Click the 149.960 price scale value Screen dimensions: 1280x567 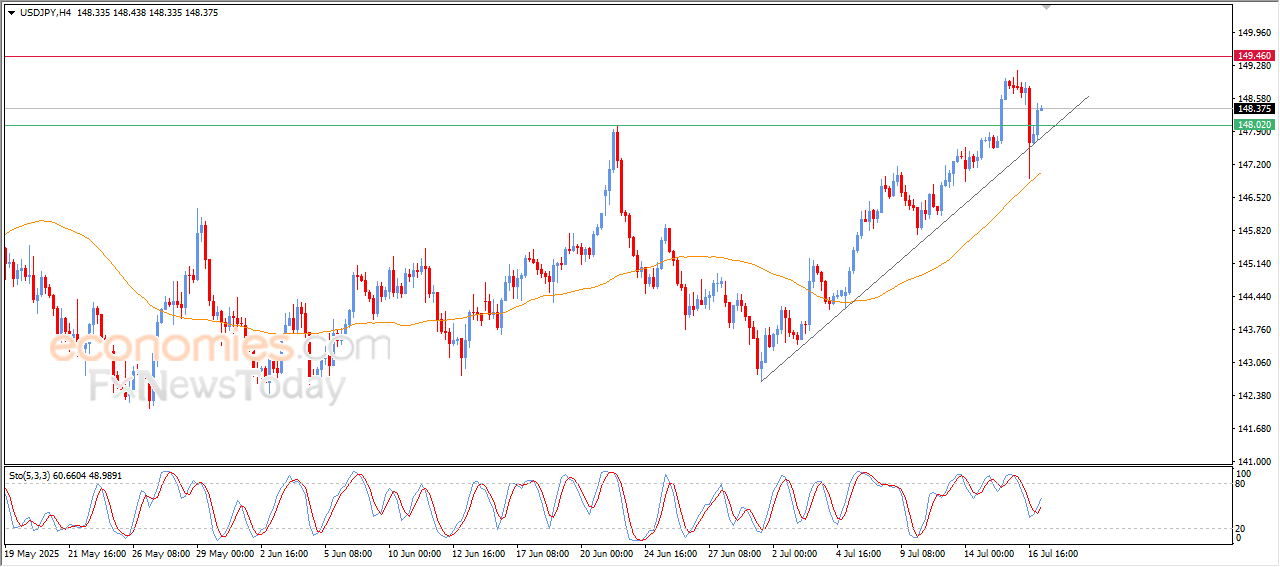click(1256, 32)
